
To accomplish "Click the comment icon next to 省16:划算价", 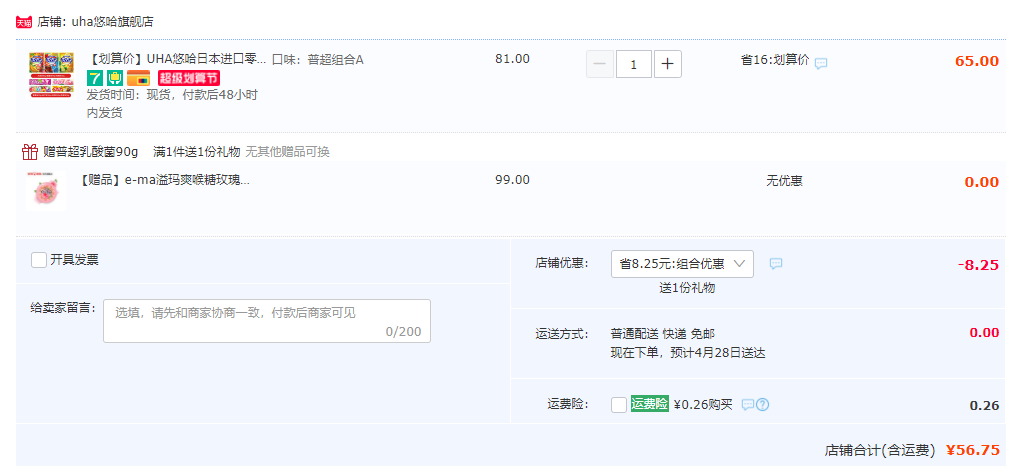I will (821, 63).
